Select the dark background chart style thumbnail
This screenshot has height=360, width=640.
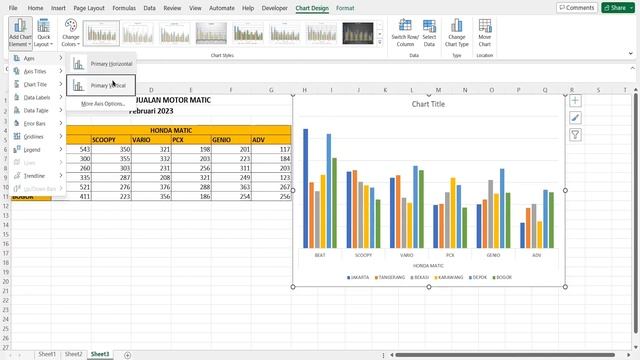[x=358, y=33]
